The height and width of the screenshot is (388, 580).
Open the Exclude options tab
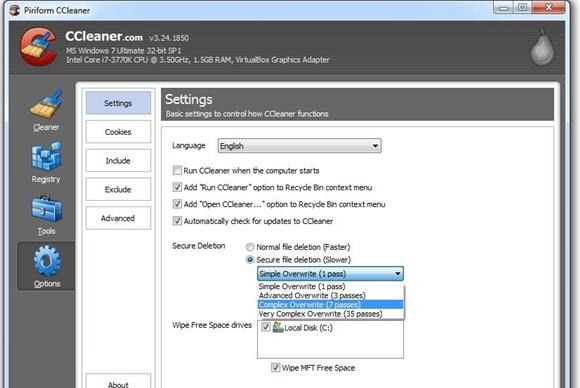(x=118, y=189)
